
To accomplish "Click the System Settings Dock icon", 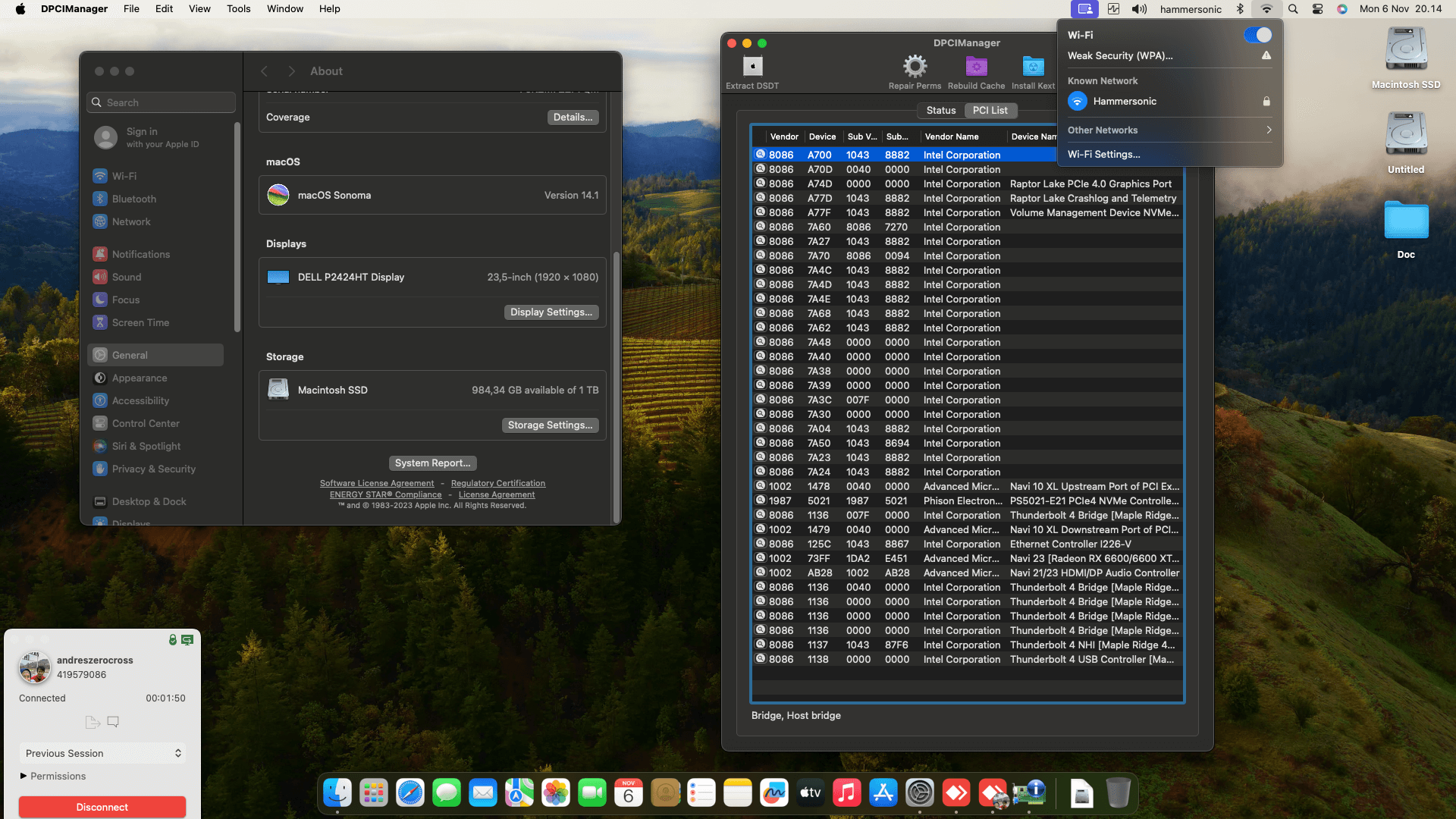I will click(920, 793).
